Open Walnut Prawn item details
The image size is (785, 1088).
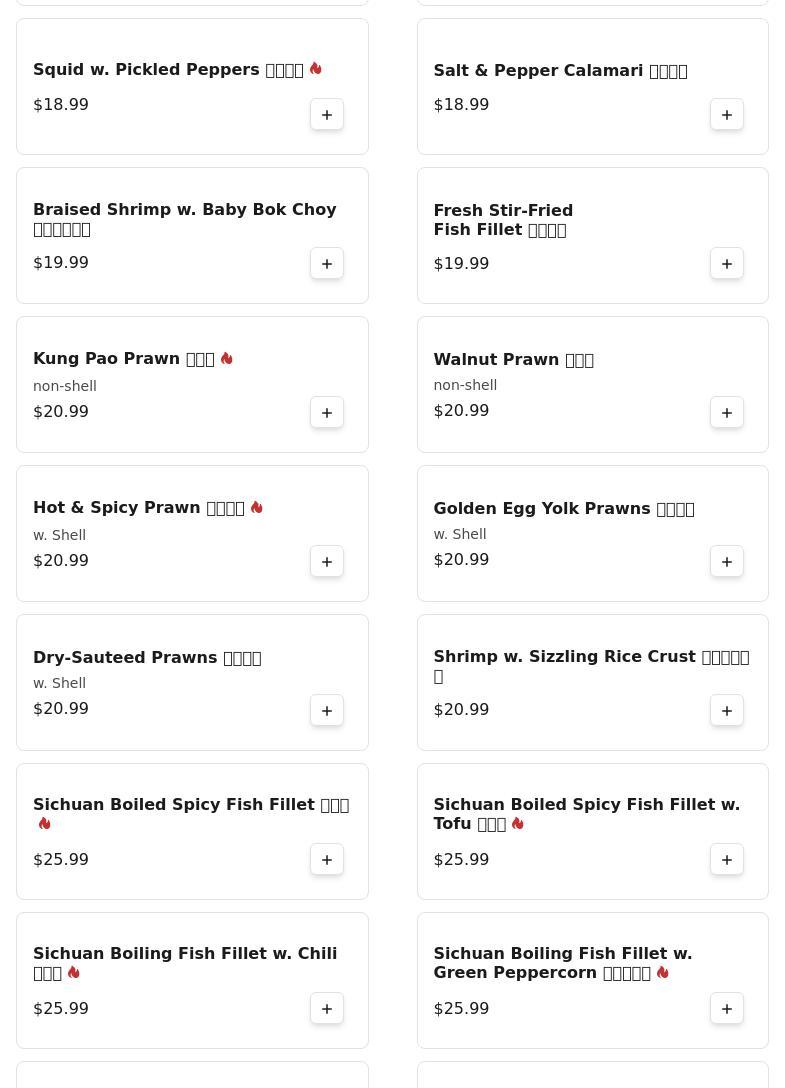513,359
